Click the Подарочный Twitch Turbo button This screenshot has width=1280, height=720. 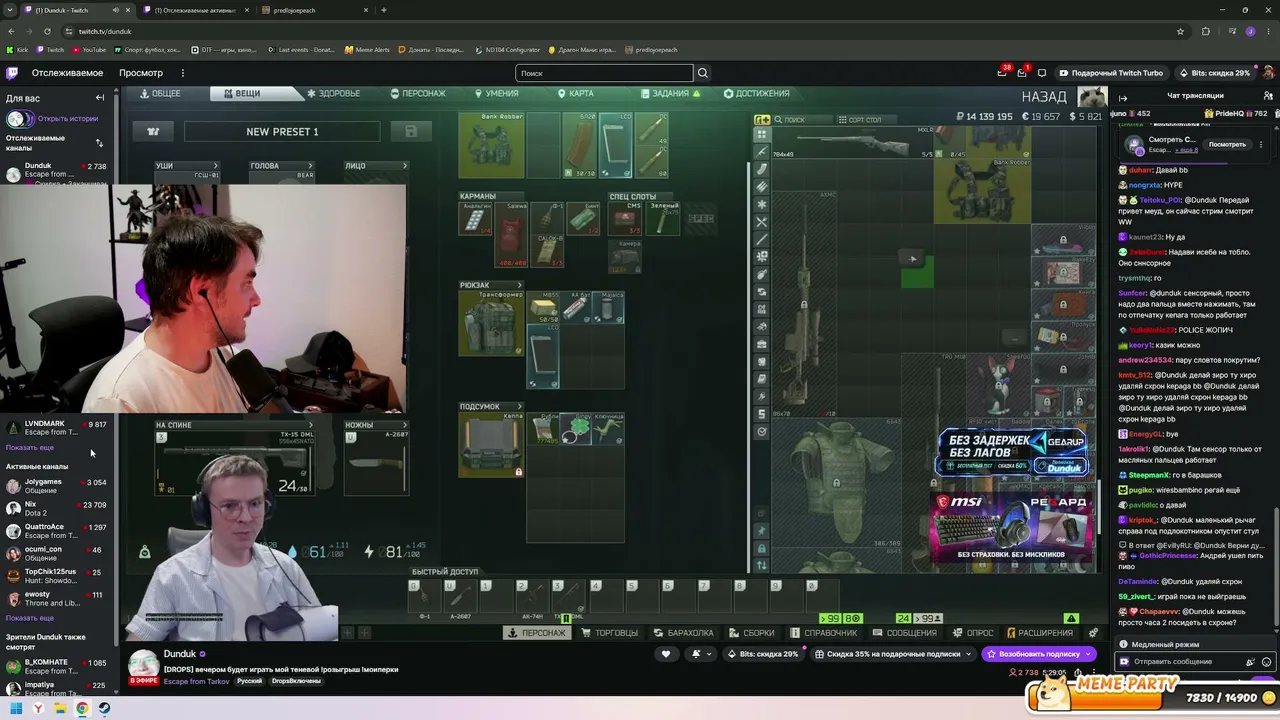pos(1112,73)
